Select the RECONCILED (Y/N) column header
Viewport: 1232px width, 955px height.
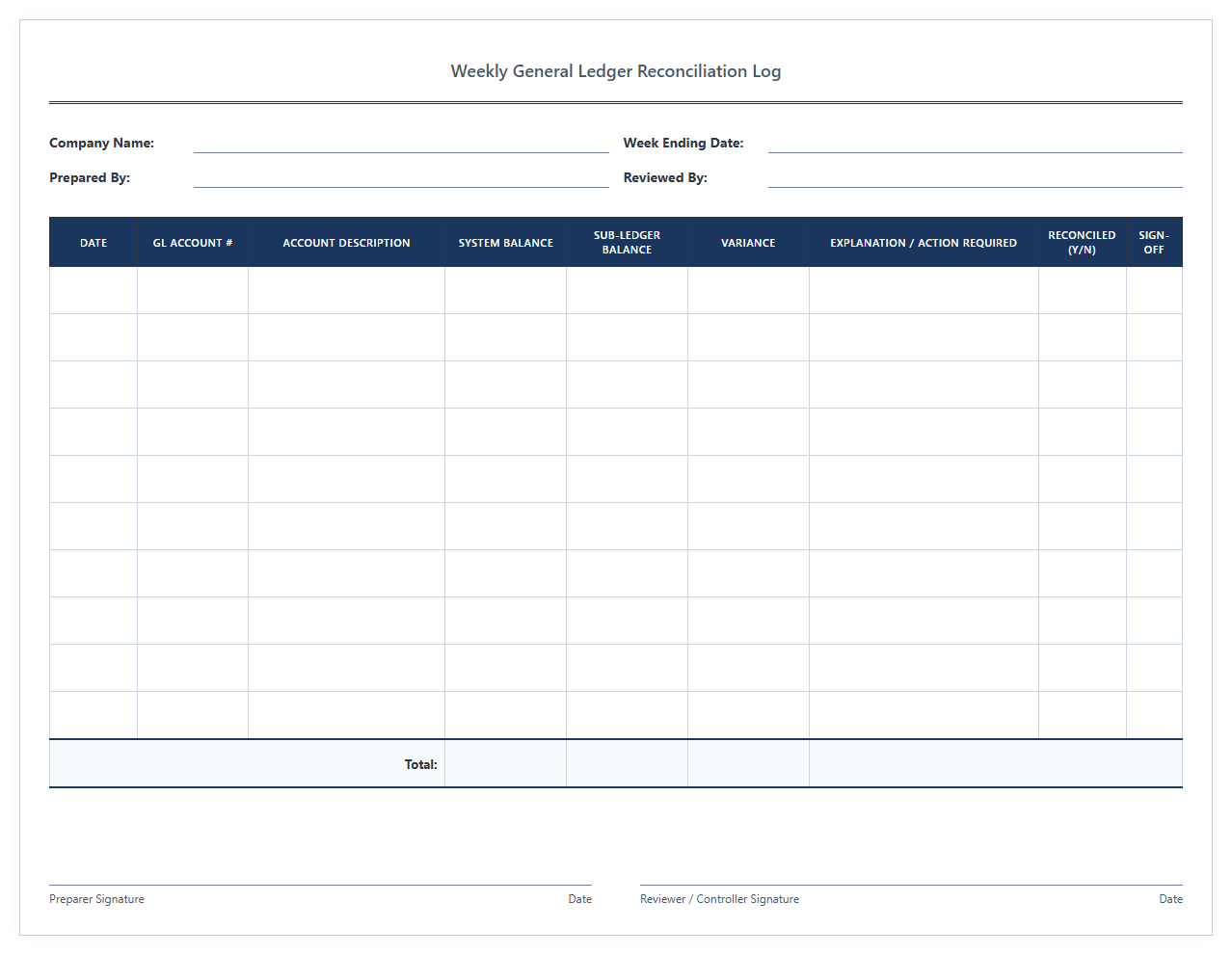(1082, 243)
